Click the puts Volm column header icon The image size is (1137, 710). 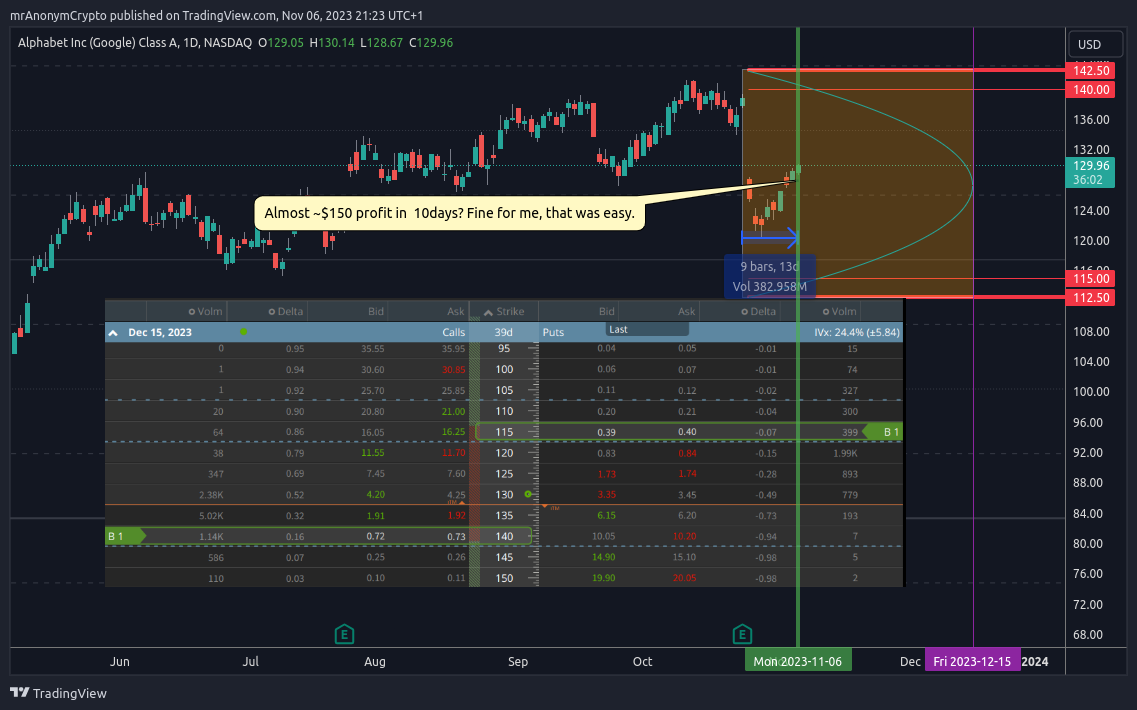[x=826, y=312]
